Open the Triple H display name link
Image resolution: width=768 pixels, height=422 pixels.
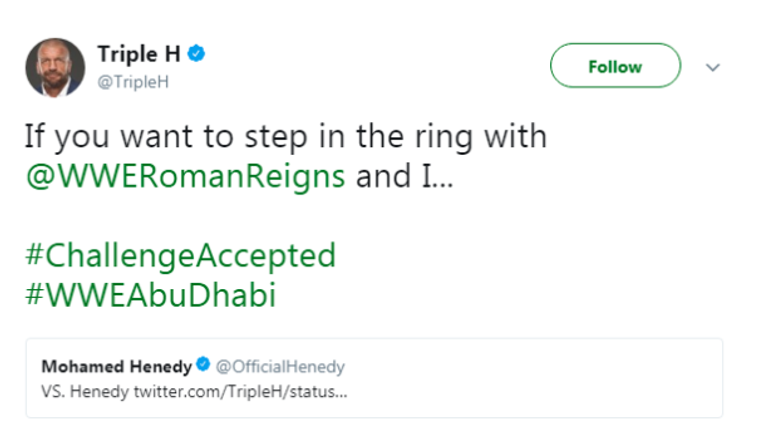[138, 54]
